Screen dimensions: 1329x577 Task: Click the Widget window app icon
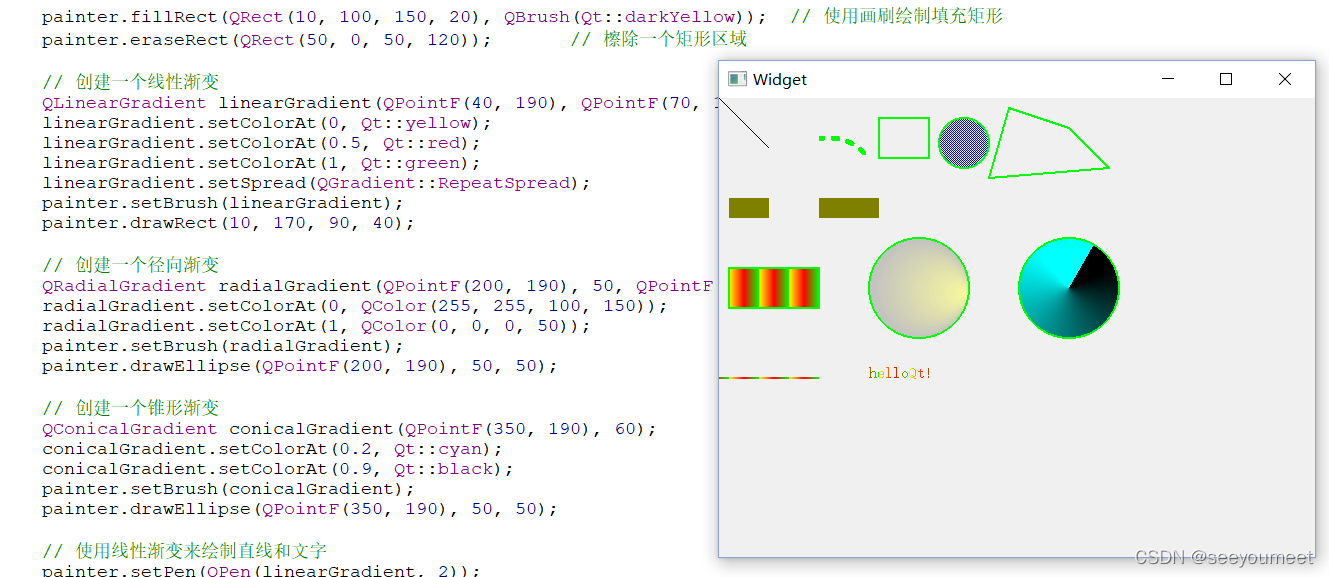coord(738,79)
